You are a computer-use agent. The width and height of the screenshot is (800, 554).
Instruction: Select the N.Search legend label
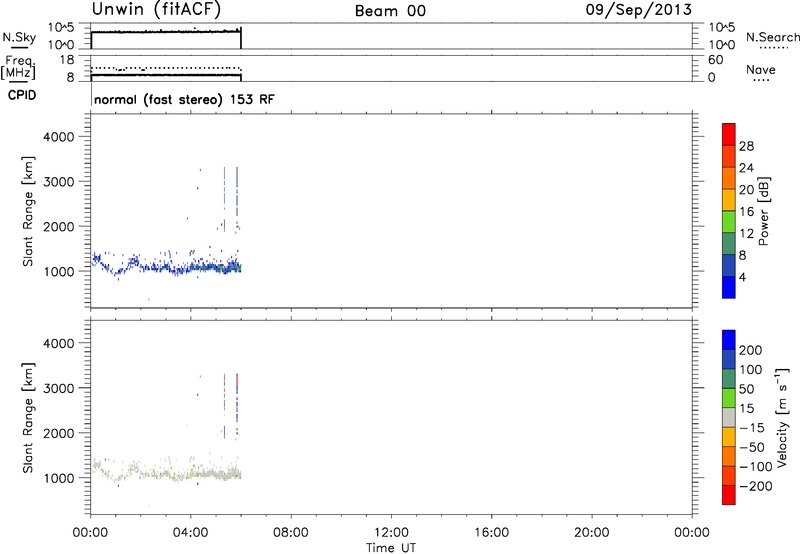click(x=773, y=37)
